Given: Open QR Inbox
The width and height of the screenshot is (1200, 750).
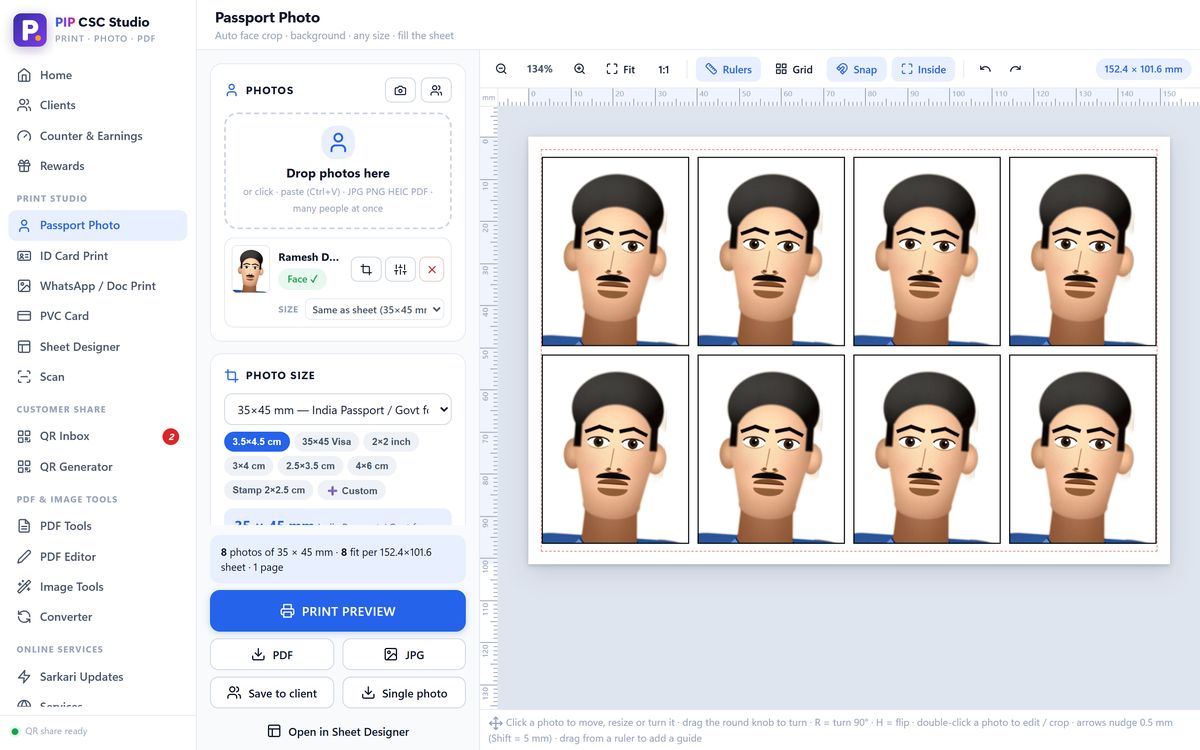Looking at the screenshot, I should pos(98,436).
